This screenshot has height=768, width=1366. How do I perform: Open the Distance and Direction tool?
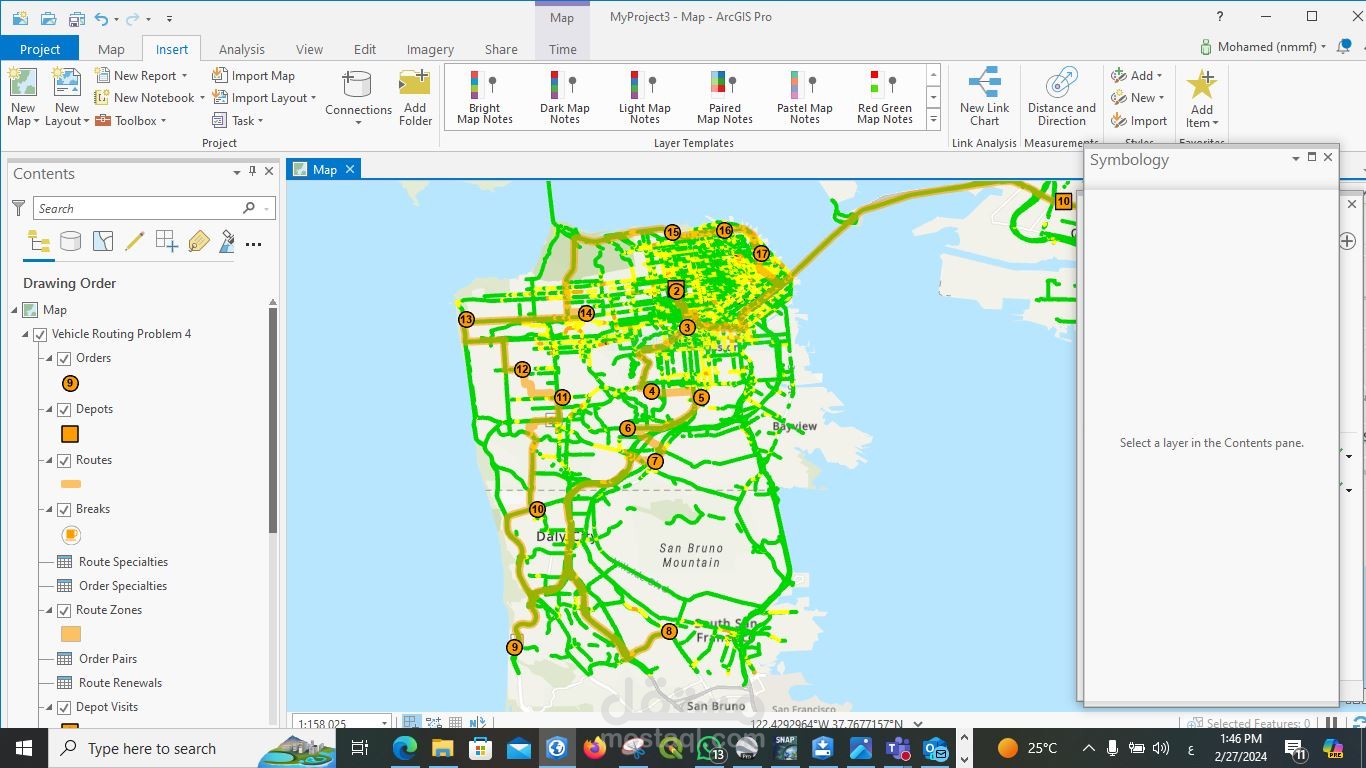pos(1061,97)
